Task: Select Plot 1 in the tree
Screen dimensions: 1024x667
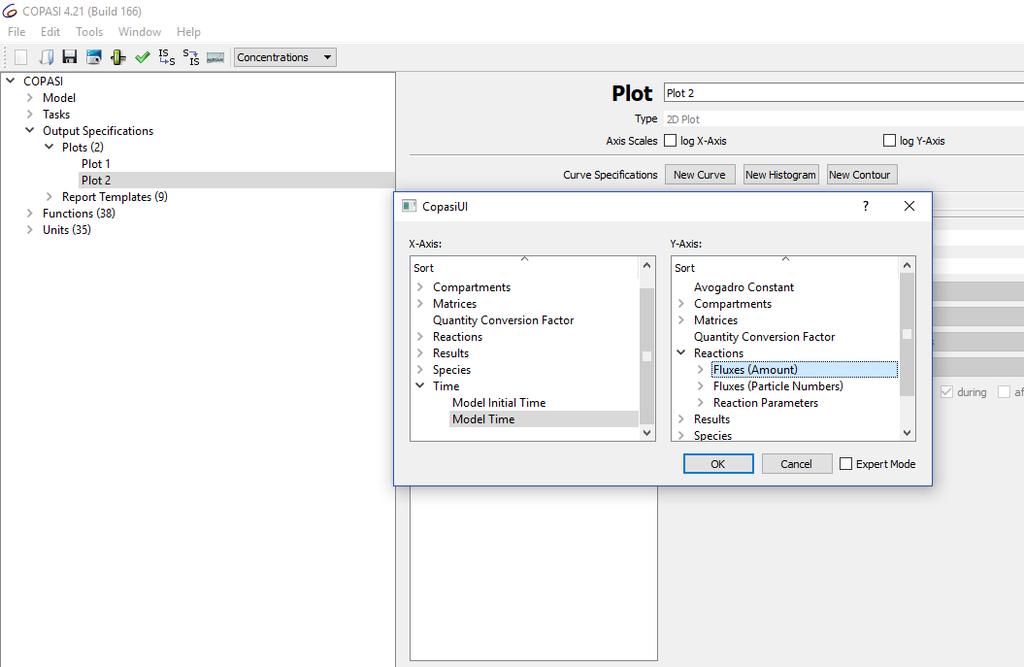Action: [x=96, y=164]
